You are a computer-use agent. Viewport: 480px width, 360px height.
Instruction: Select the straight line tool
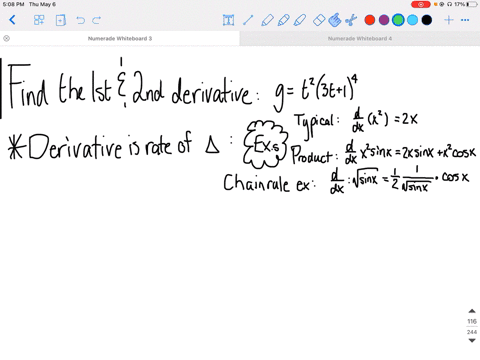248,20
